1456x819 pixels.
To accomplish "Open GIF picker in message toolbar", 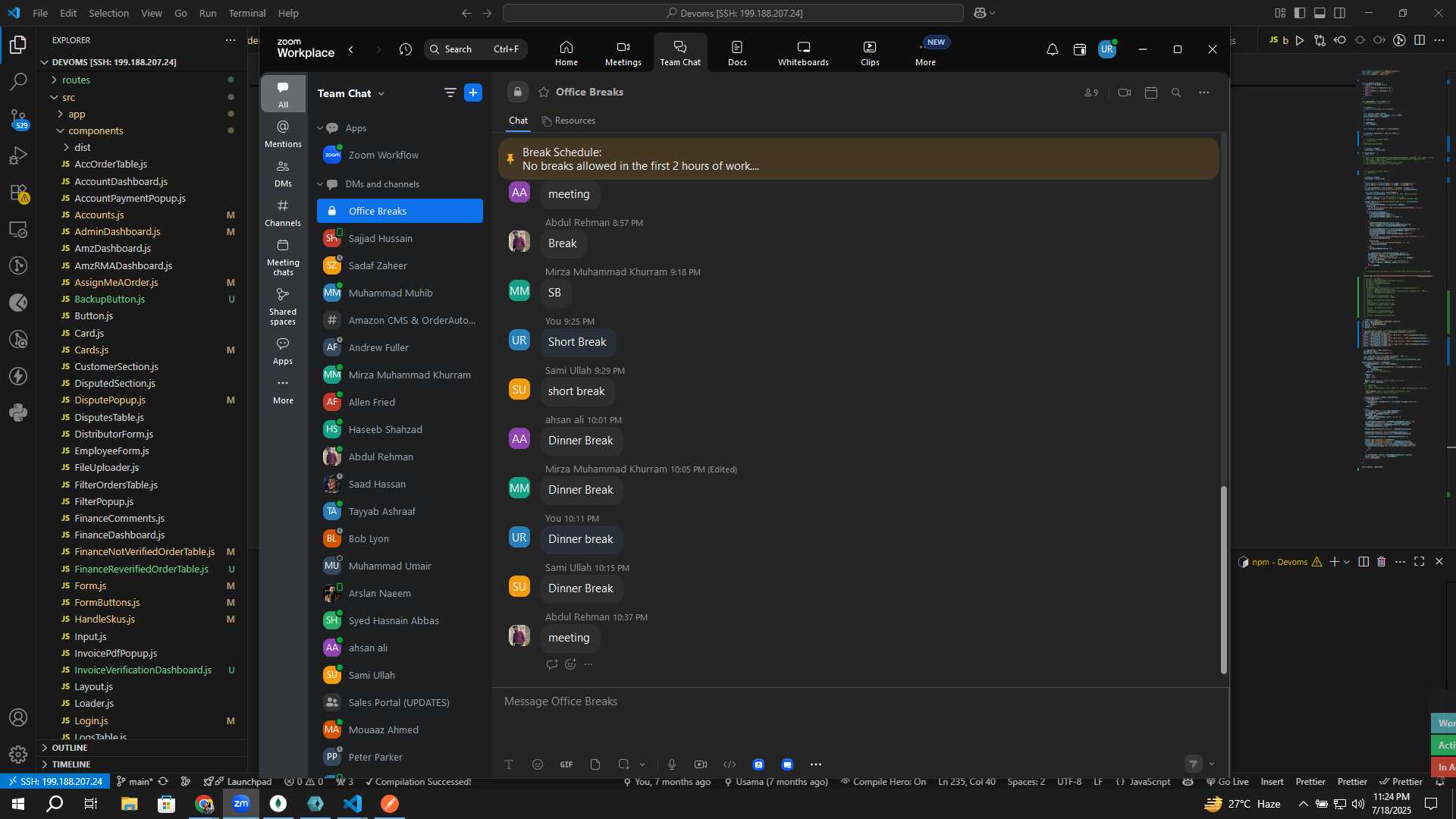I will [x=566, y=764].
